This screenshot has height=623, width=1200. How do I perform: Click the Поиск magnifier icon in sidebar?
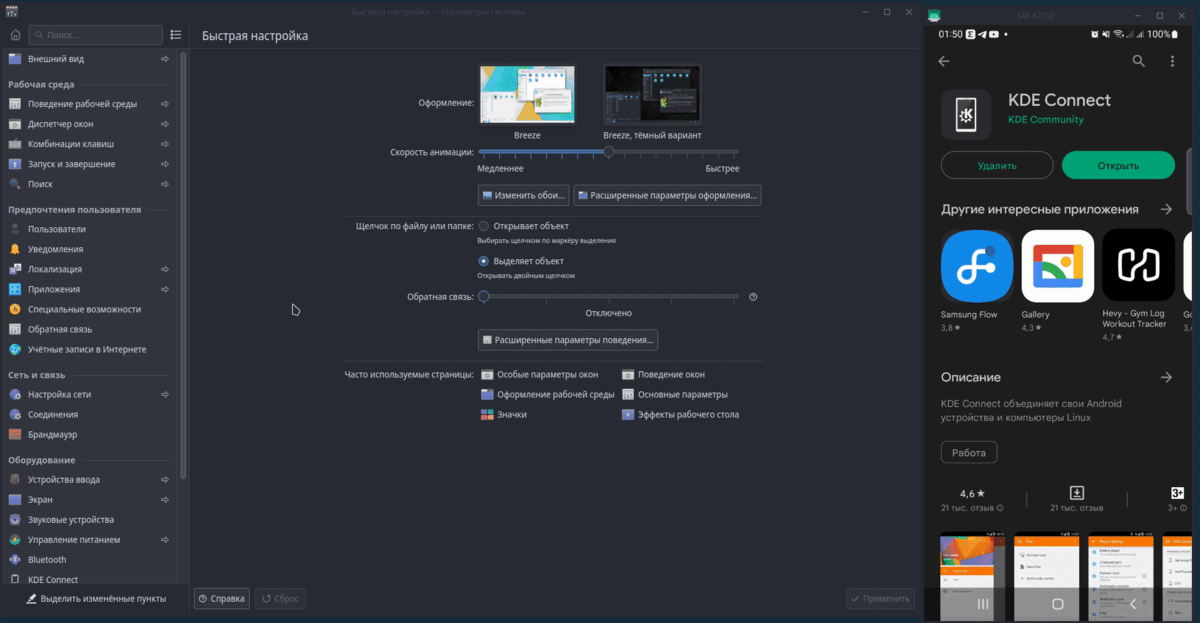click(15, 184)
